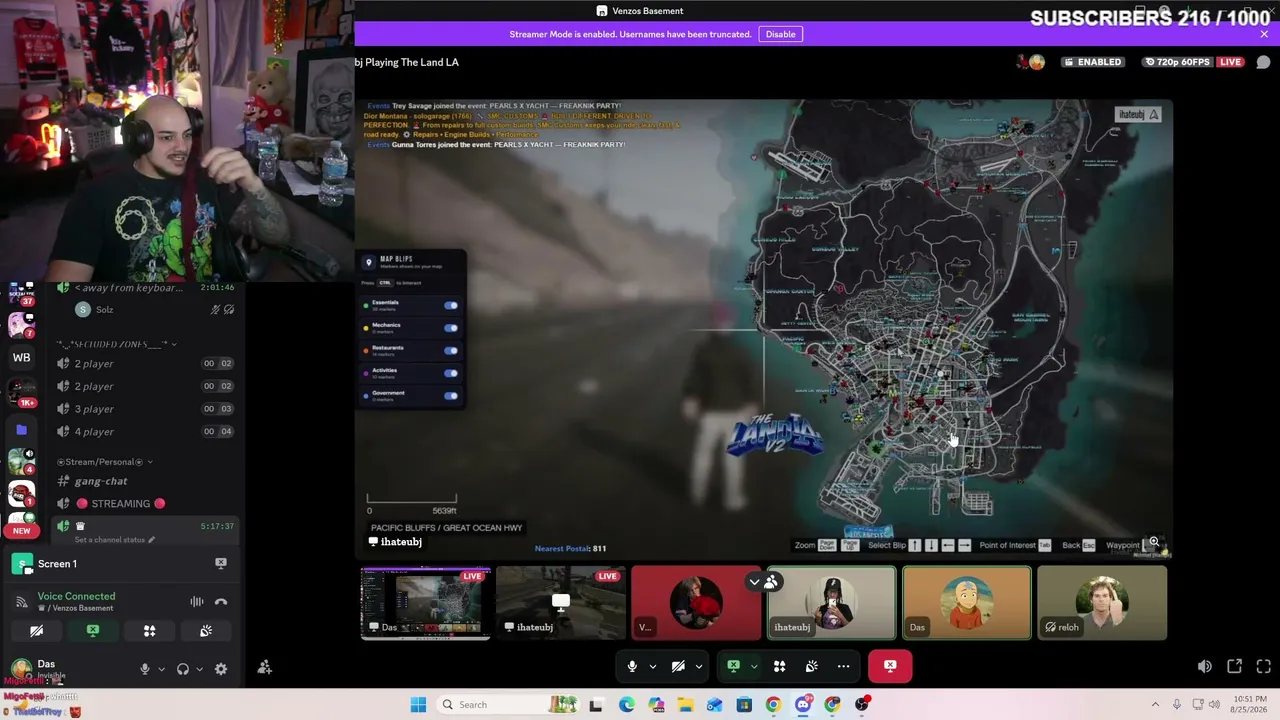Screen dimensions: 1280x720
Task: Zoom stream with magnifier icon
Action: click(x=1153, y=542)
